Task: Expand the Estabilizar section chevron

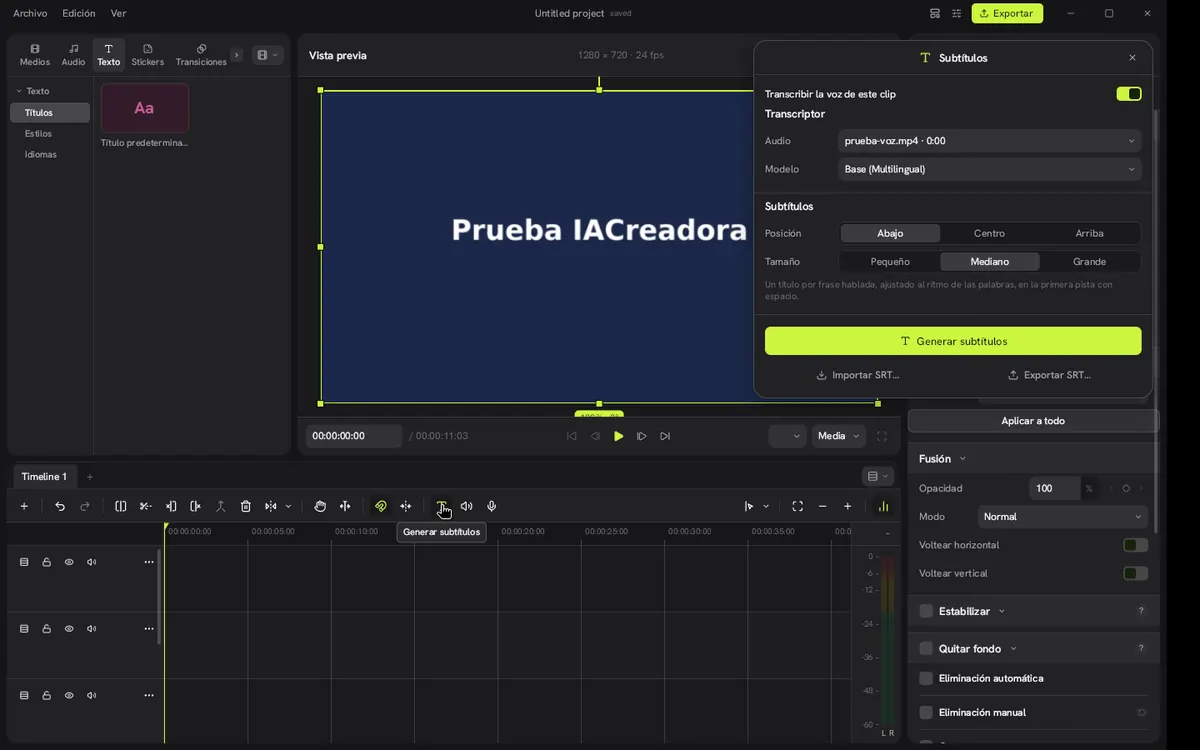Action: tap(1002, 611)
